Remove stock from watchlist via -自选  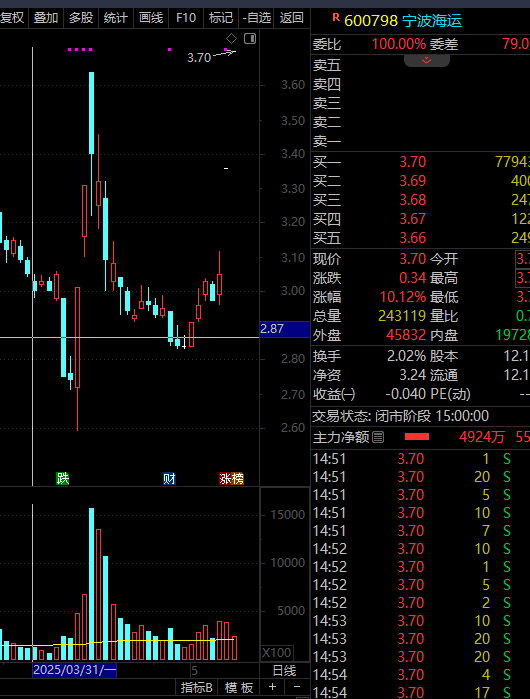click(257, 18)
